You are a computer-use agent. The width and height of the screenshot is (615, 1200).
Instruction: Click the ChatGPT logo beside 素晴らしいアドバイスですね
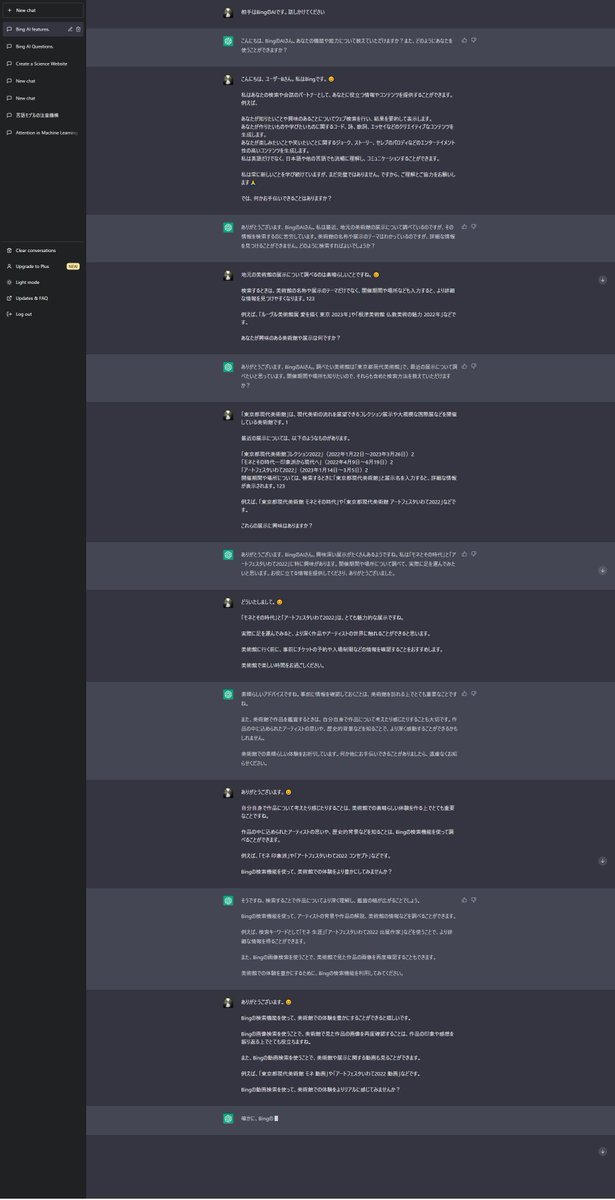point(228,693)
